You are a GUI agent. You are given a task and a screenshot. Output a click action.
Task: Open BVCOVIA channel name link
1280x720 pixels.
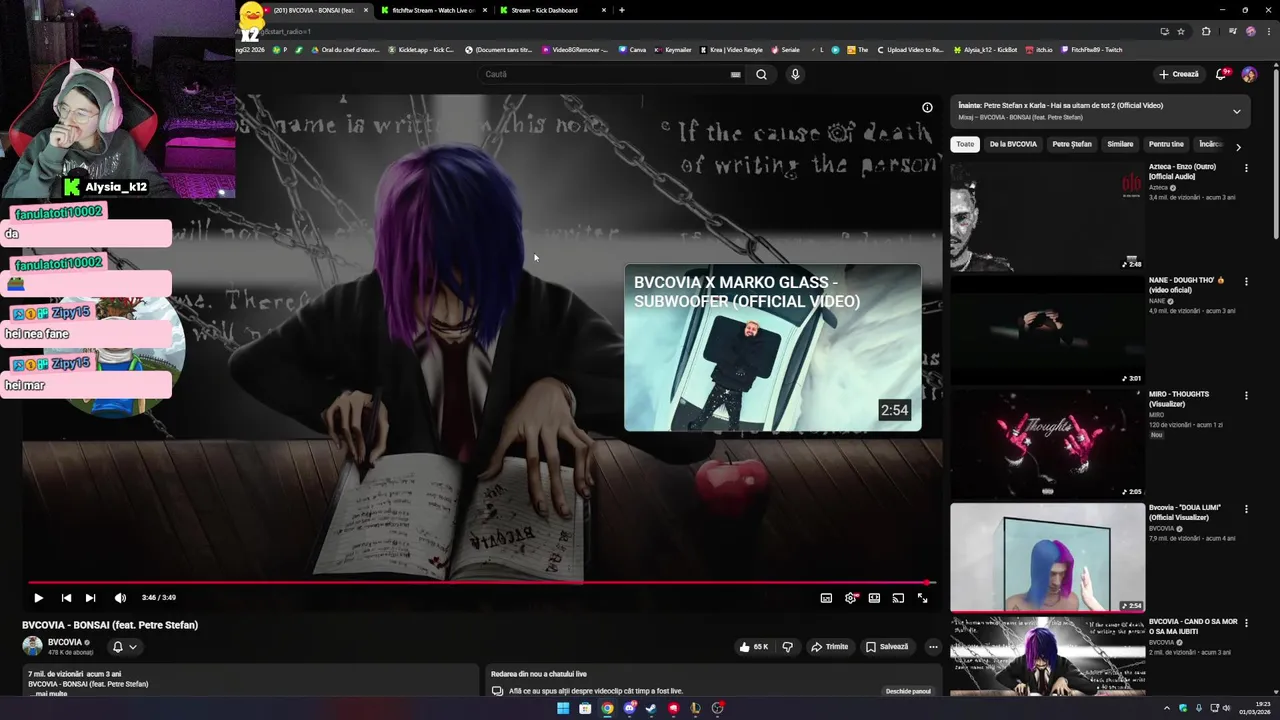[x=65, y=642]
